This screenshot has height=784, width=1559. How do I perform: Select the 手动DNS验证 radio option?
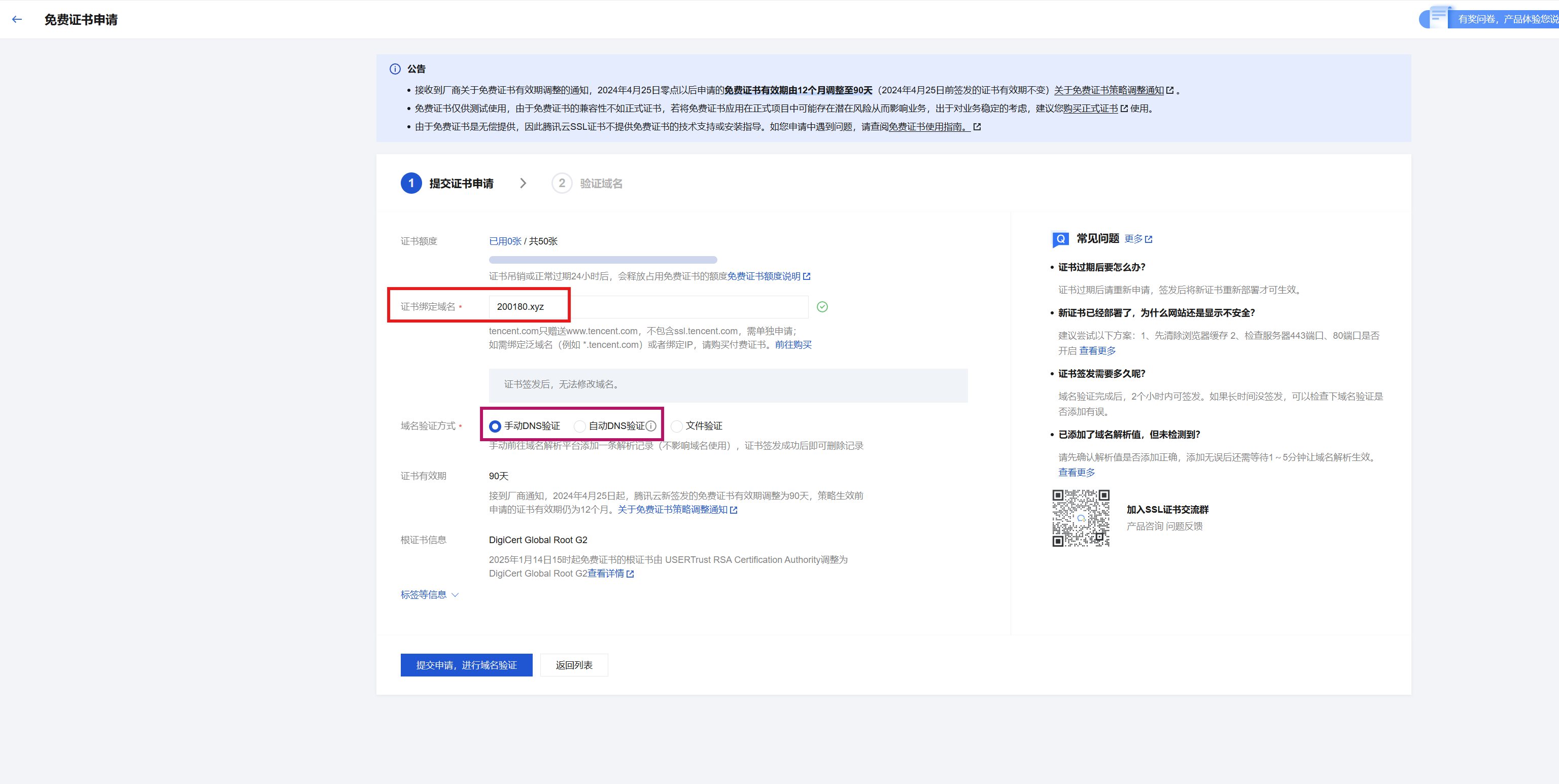coord(495,426)
